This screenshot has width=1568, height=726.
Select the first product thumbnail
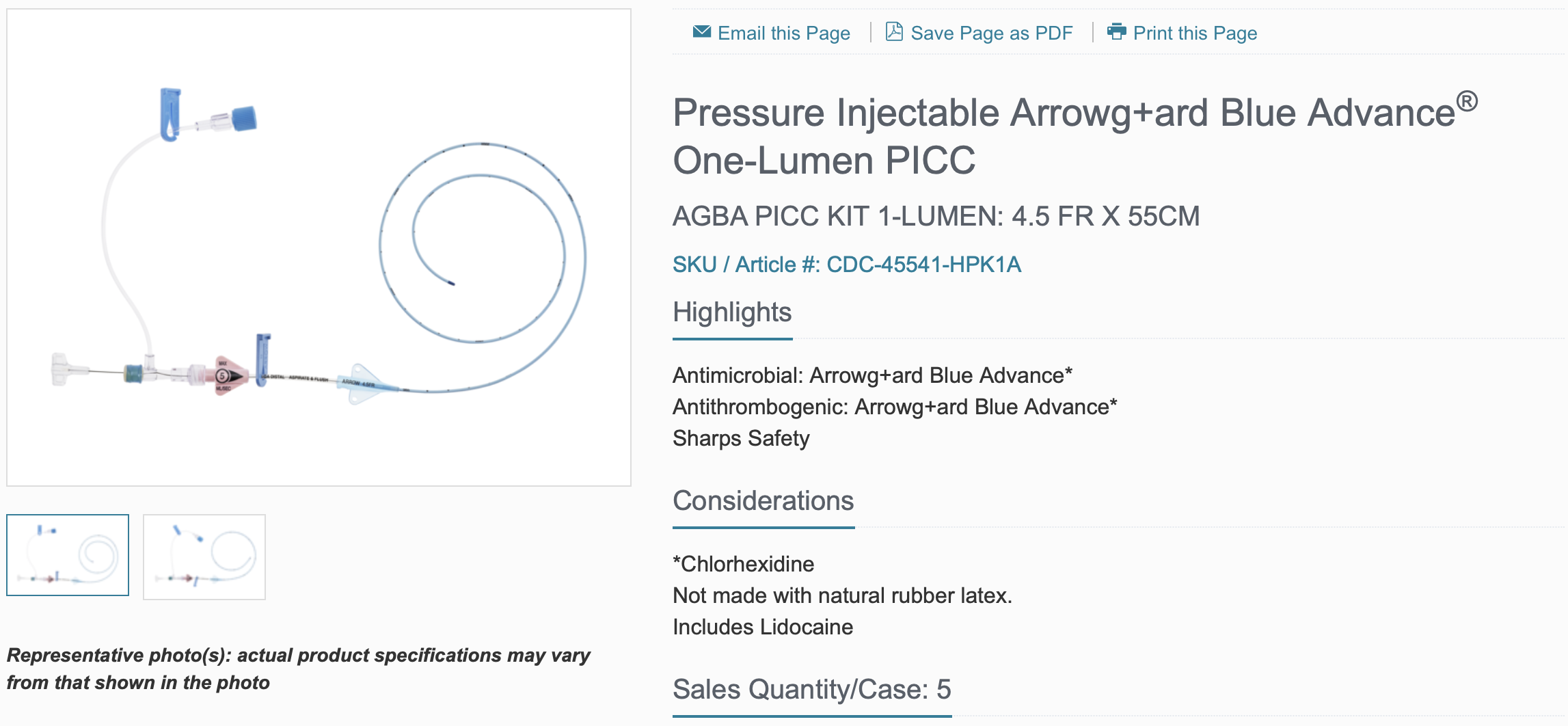tap(68, 555)
